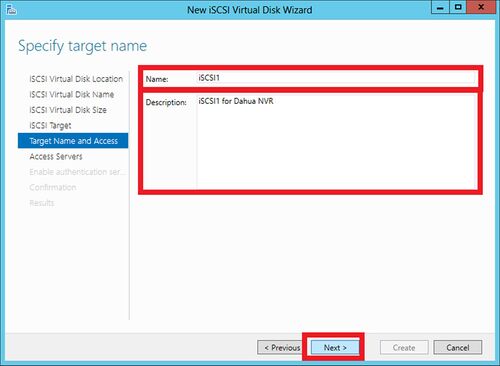Open the Access Servers step
Image resolution: width=500 pixels, height=366 pixels.
coord(56,156)
